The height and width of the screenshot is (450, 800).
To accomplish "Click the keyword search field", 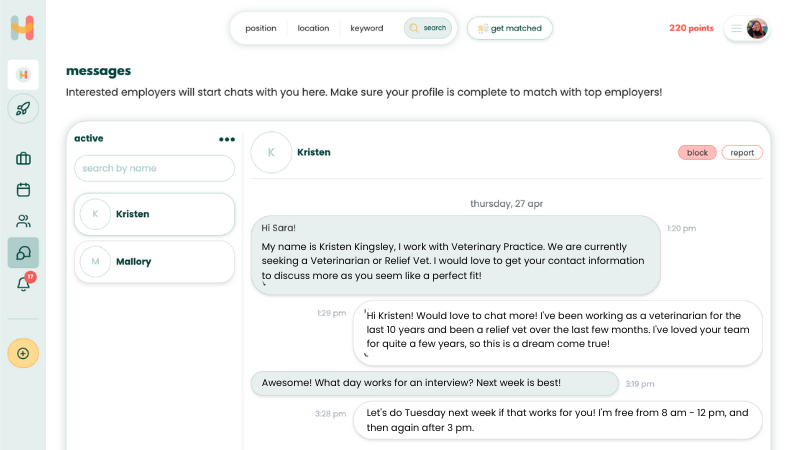I will coord(367,28).
